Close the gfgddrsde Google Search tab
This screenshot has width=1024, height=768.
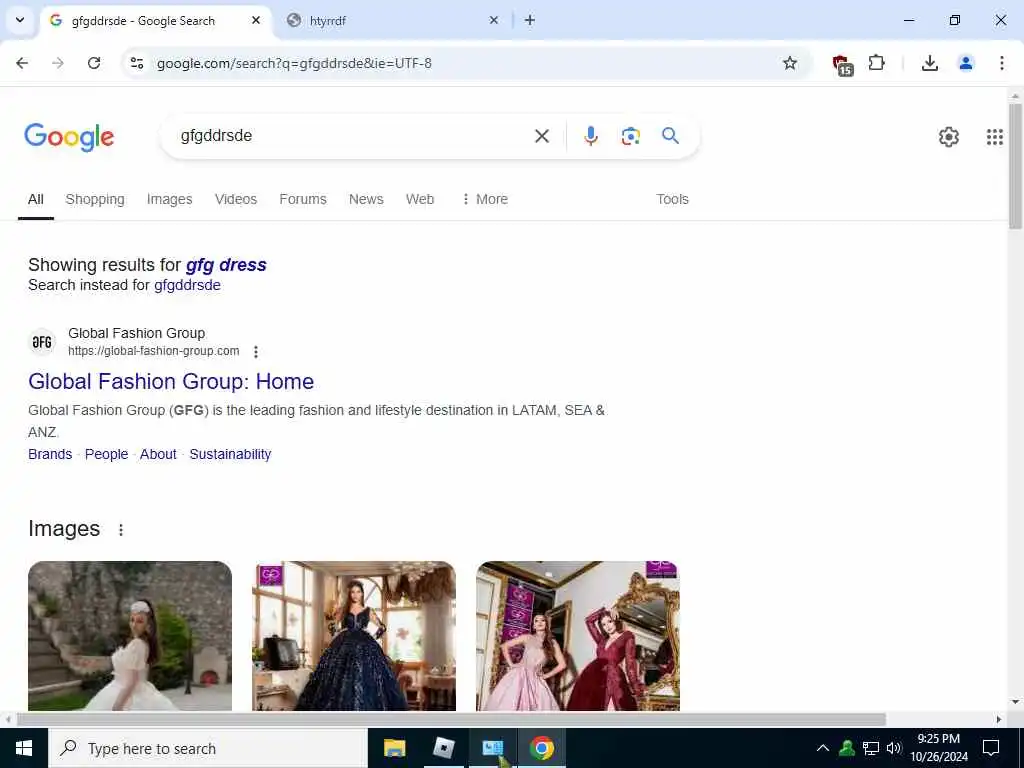pos(256,20)
